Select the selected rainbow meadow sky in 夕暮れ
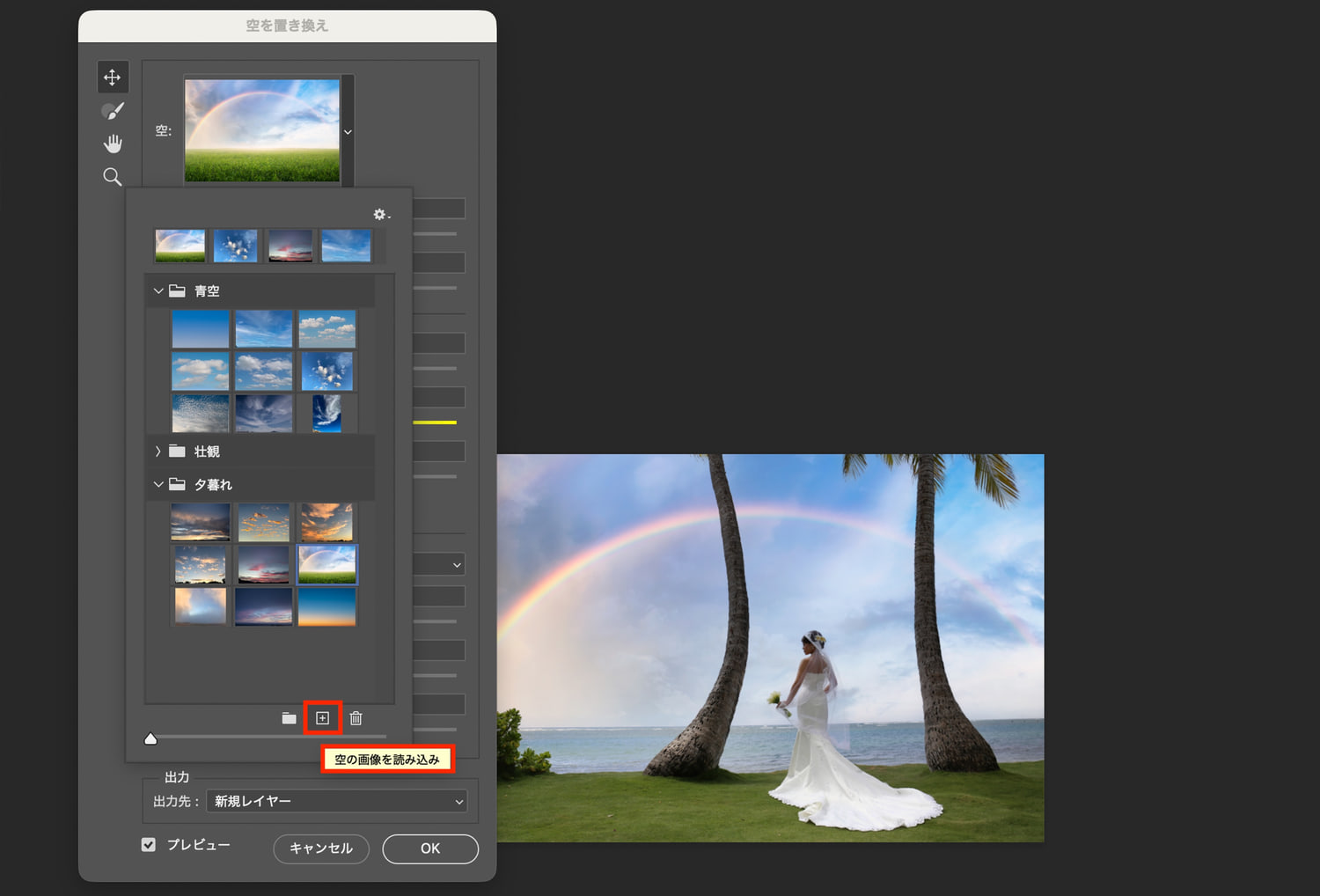This screenshot has width=1320, height=896. 327,564
